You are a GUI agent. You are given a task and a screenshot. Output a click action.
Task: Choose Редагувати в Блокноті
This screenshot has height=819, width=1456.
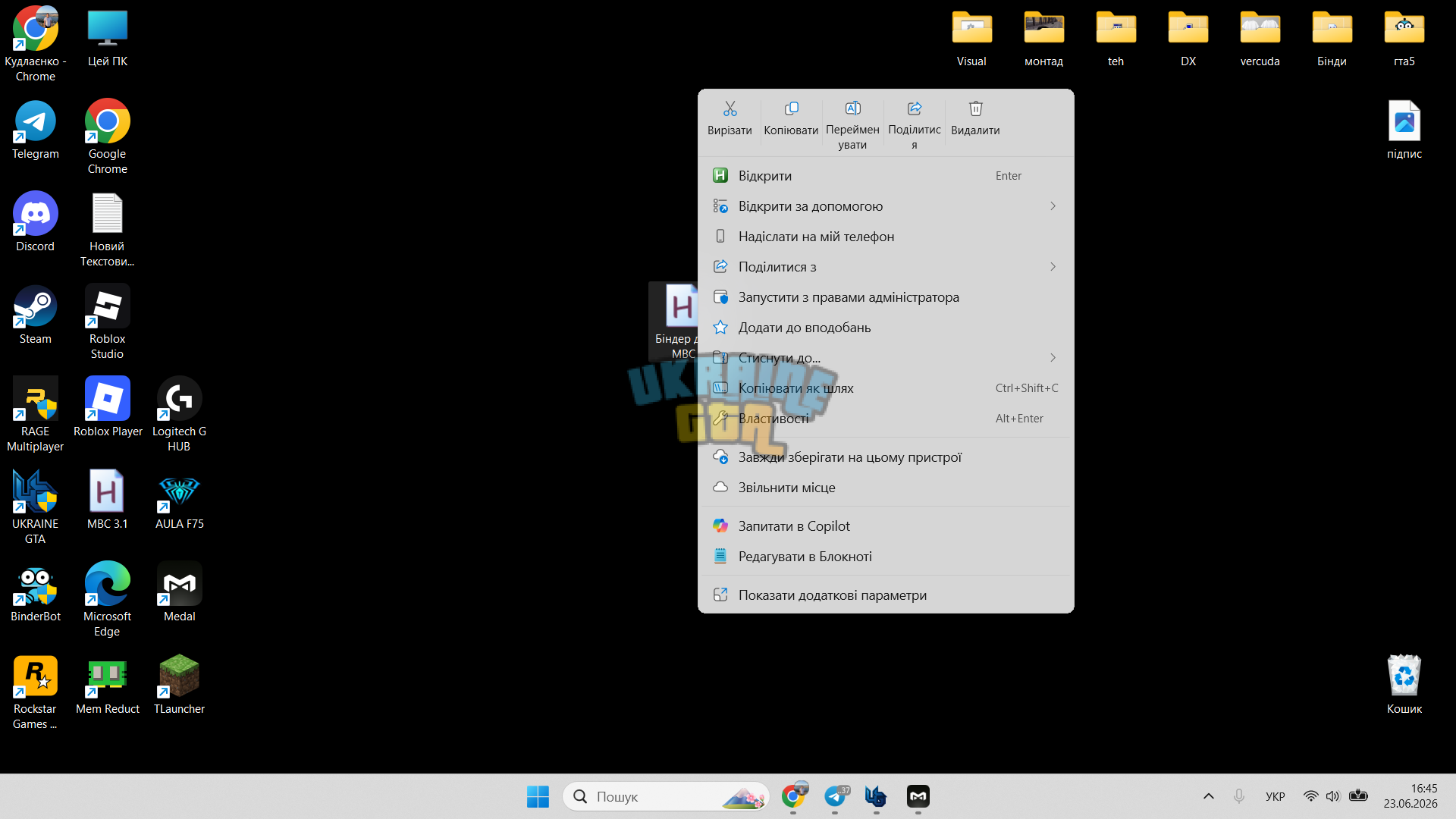tap(886, 557)
